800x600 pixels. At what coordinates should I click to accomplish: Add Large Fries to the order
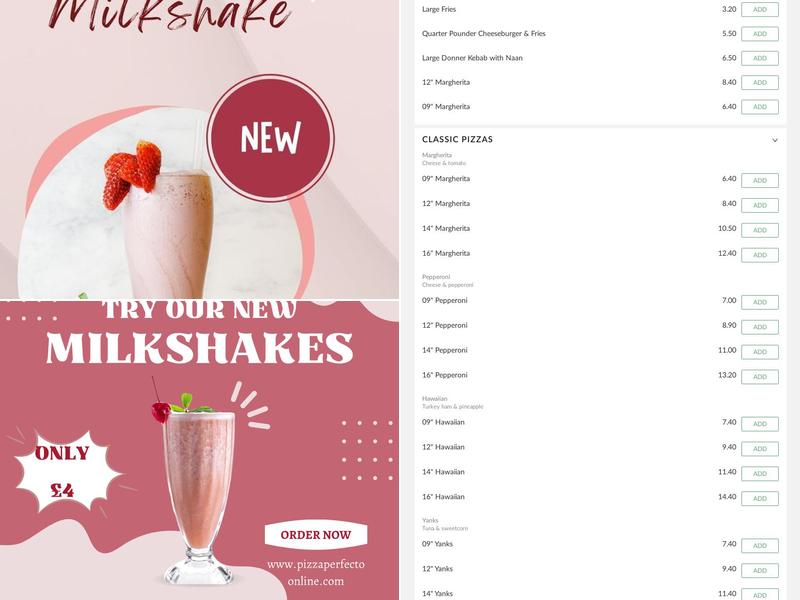[760, 10]
